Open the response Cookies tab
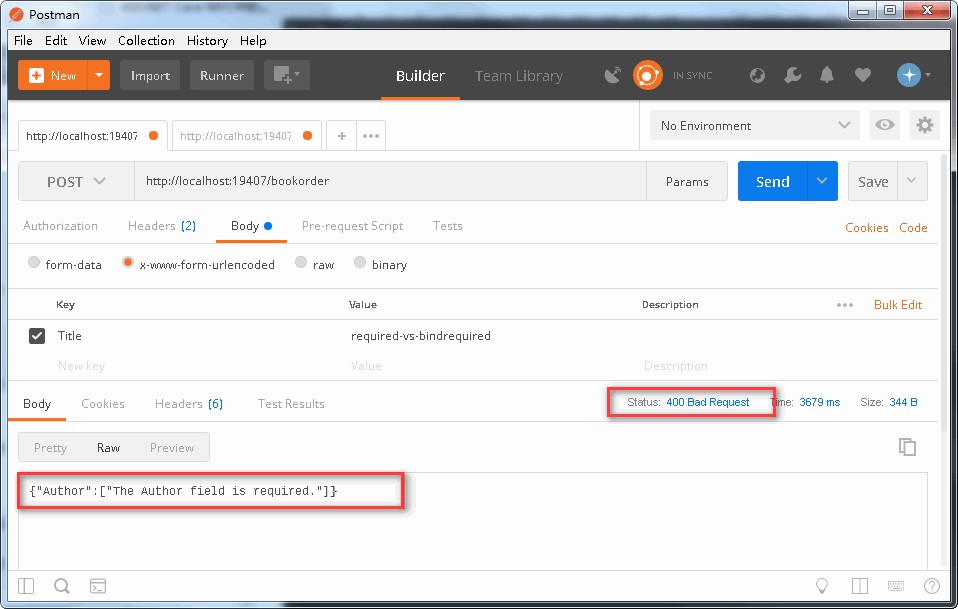 (x=103, y=404)
